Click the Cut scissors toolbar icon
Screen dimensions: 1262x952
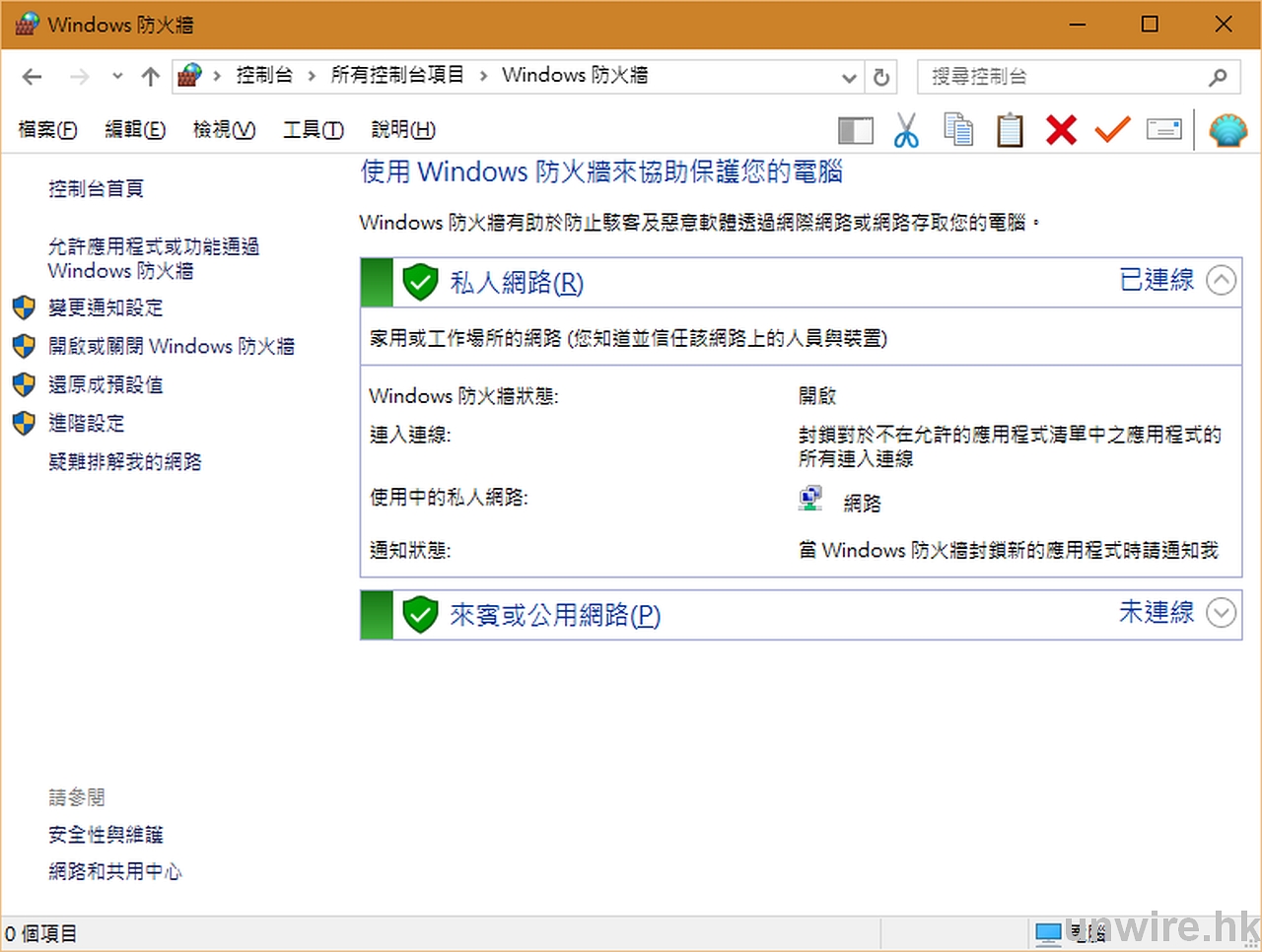click(x=906, y=130)
